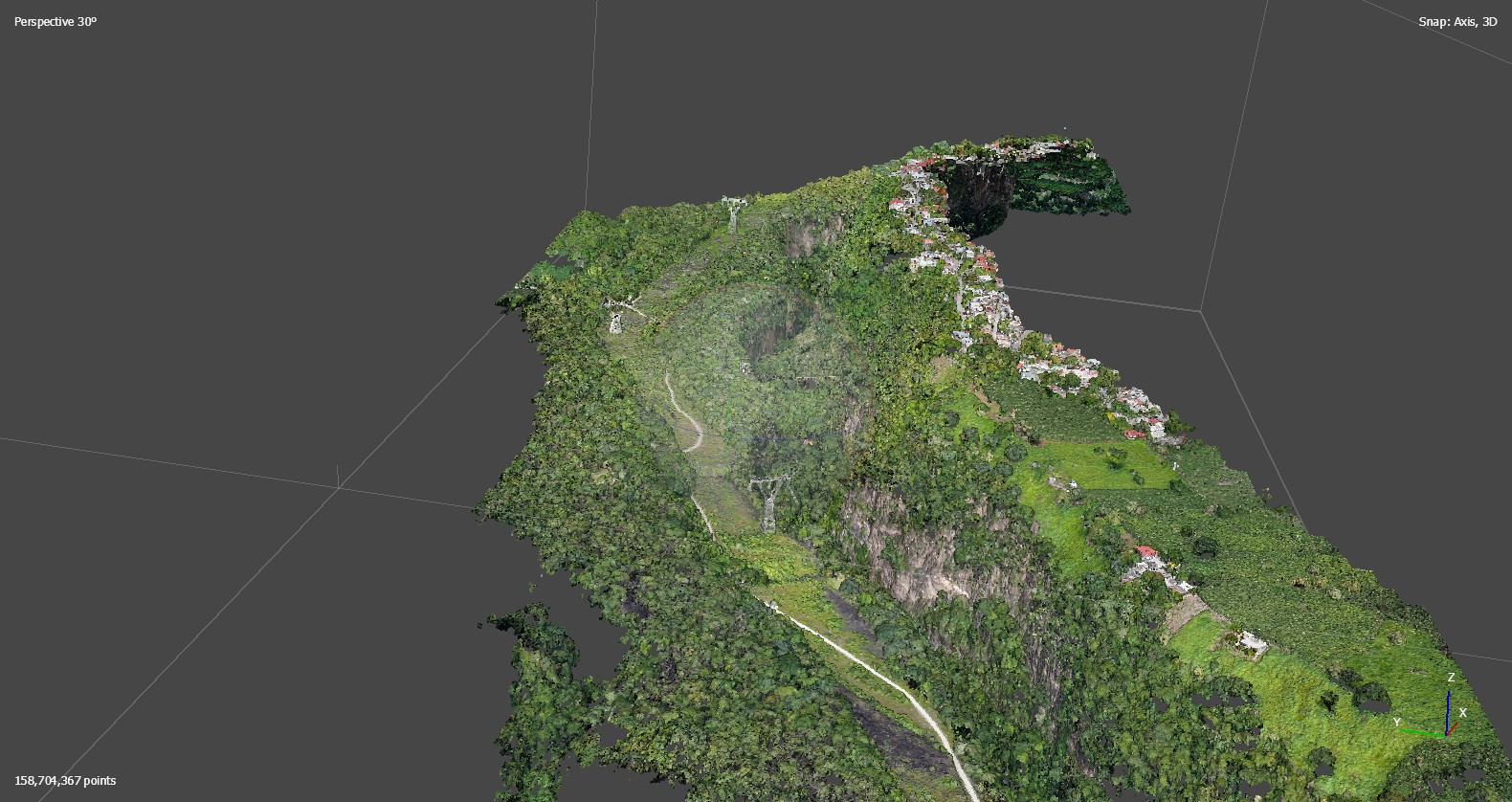Viewport: 1512px width, 802px height.
Task: Click the Z axis label on the orientation gizmo
Action: [x=1451, y=678]
